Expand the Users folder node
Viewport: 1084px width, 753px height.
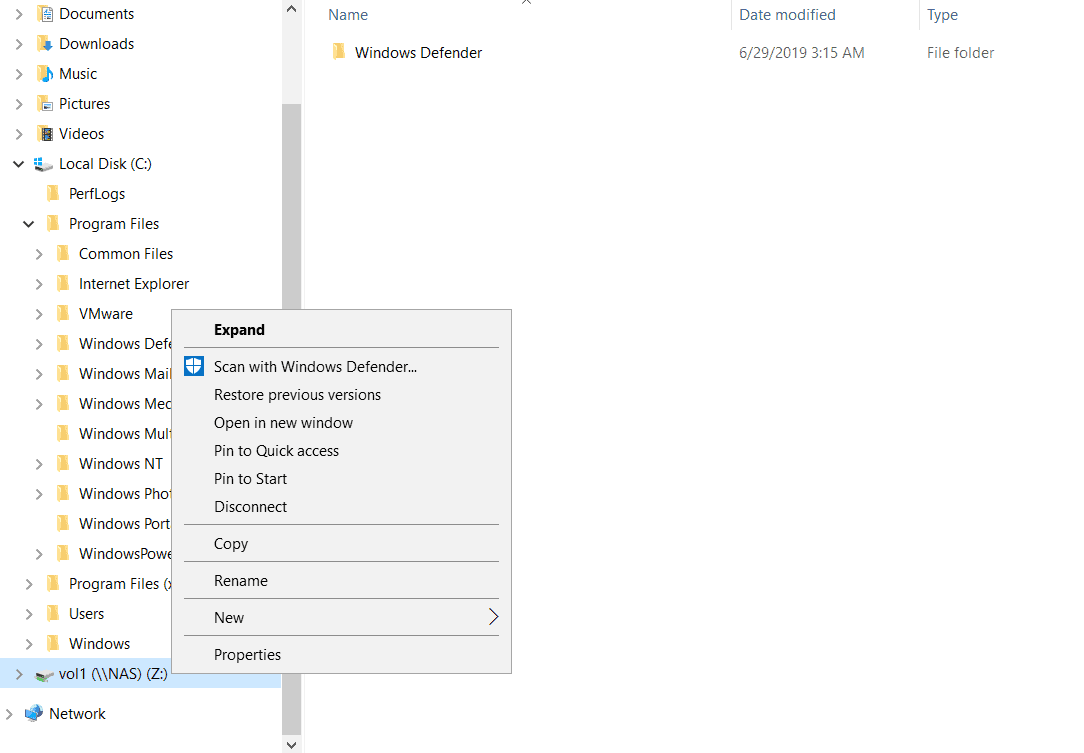click(29, 614)
